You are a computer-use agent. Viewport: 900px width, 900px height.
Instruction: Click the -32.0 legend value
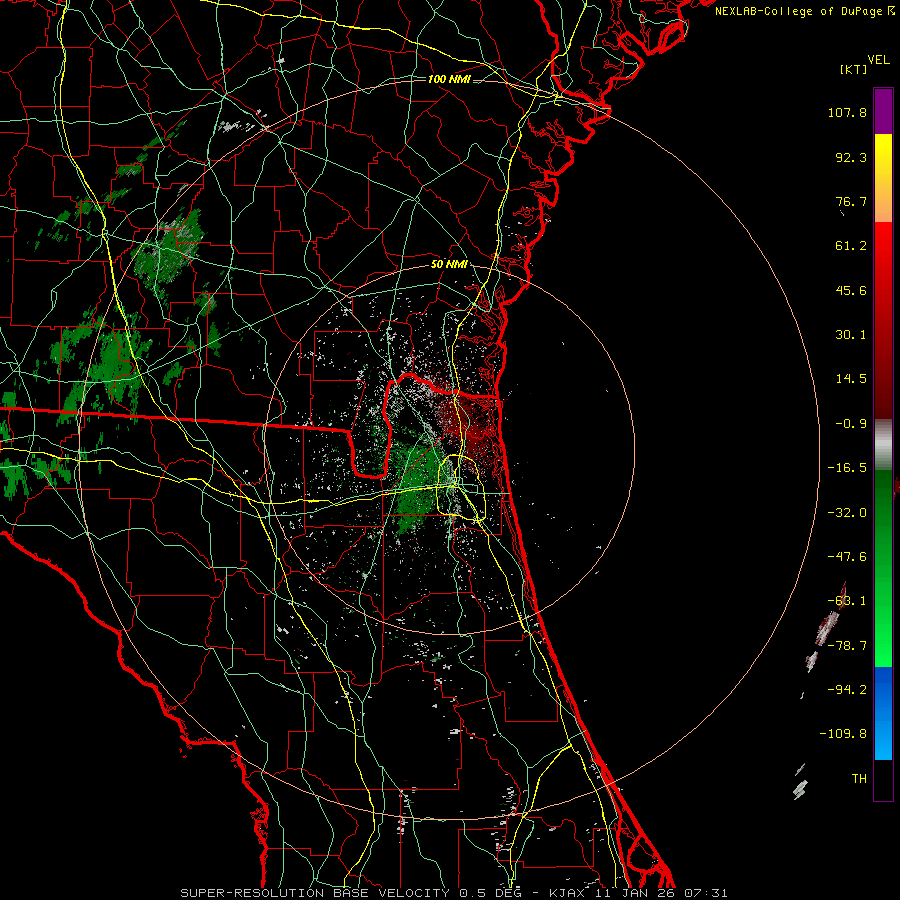847,513
